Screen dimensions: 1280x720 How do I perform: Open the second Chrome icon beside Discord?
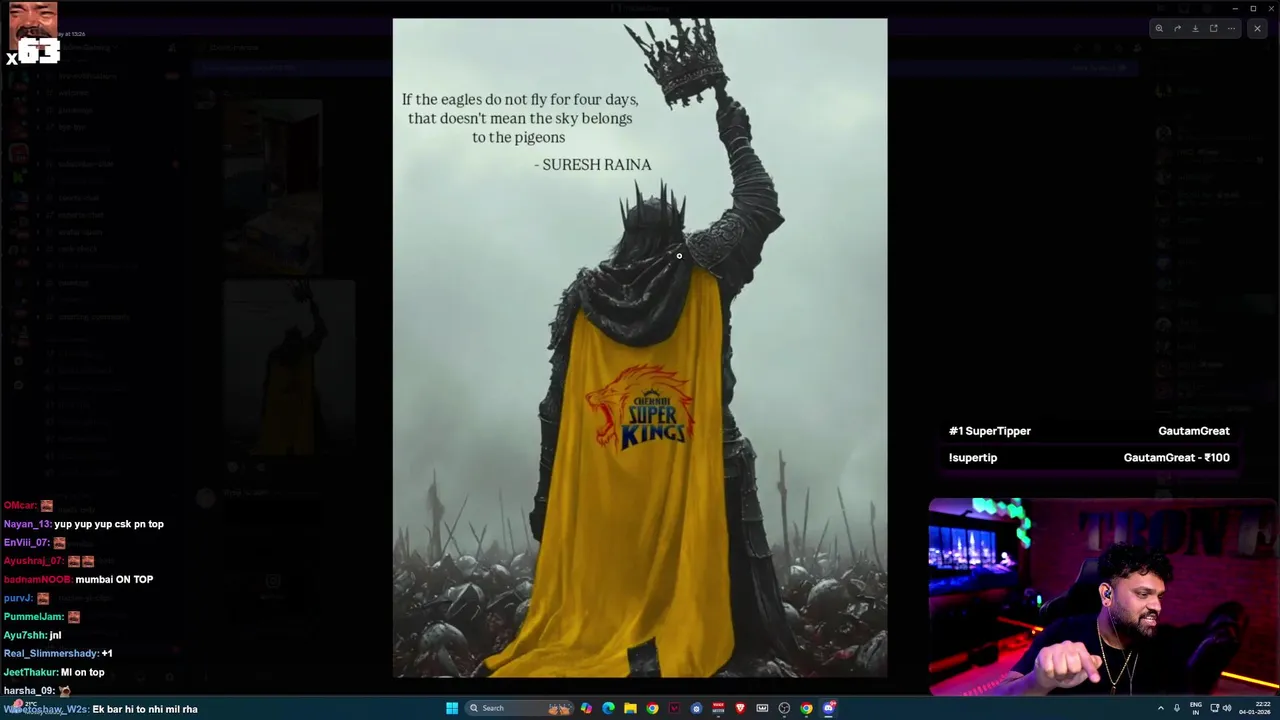(806, 708)
